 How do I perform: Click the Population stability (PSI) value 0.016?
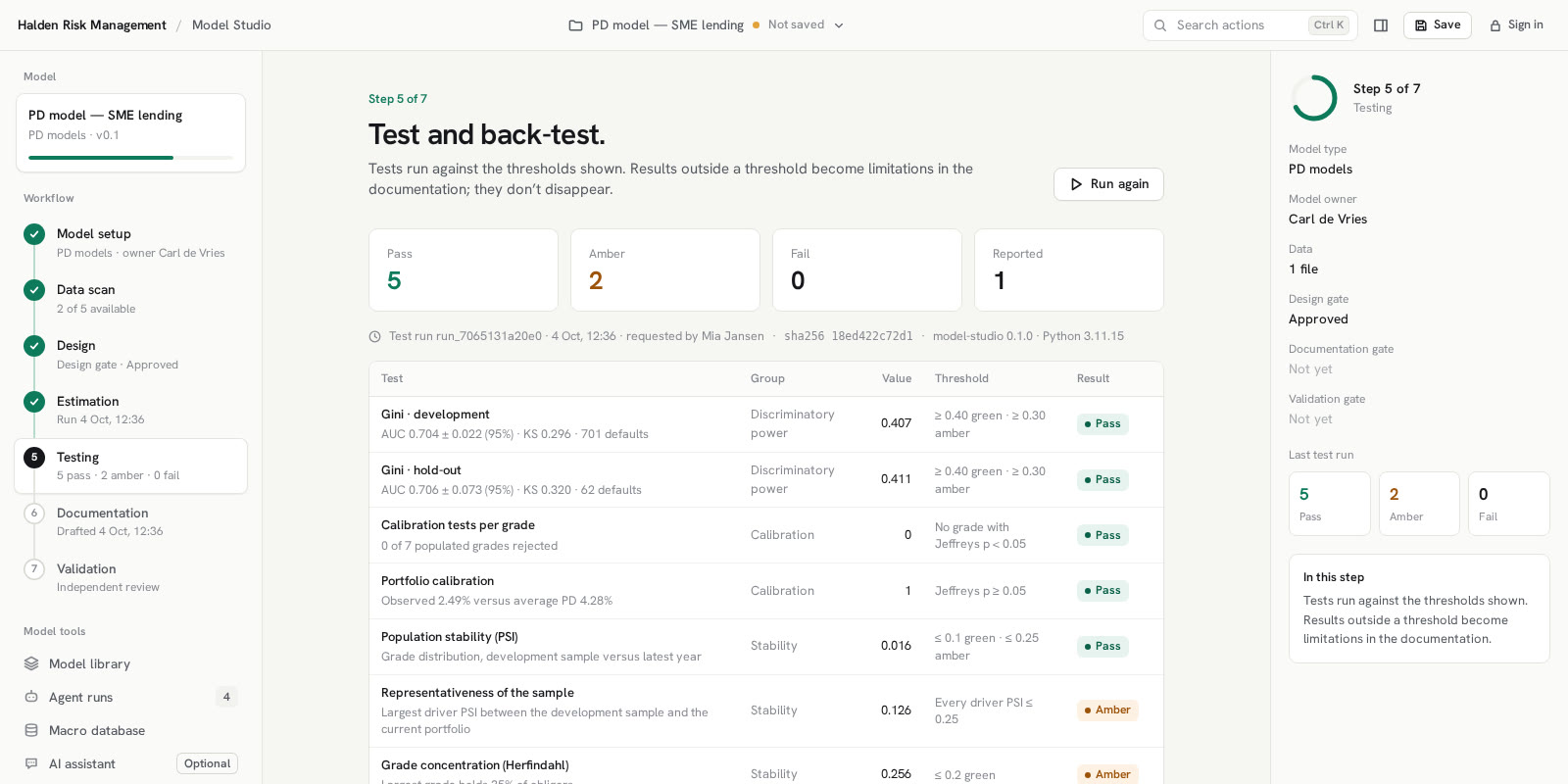point(896,647)
